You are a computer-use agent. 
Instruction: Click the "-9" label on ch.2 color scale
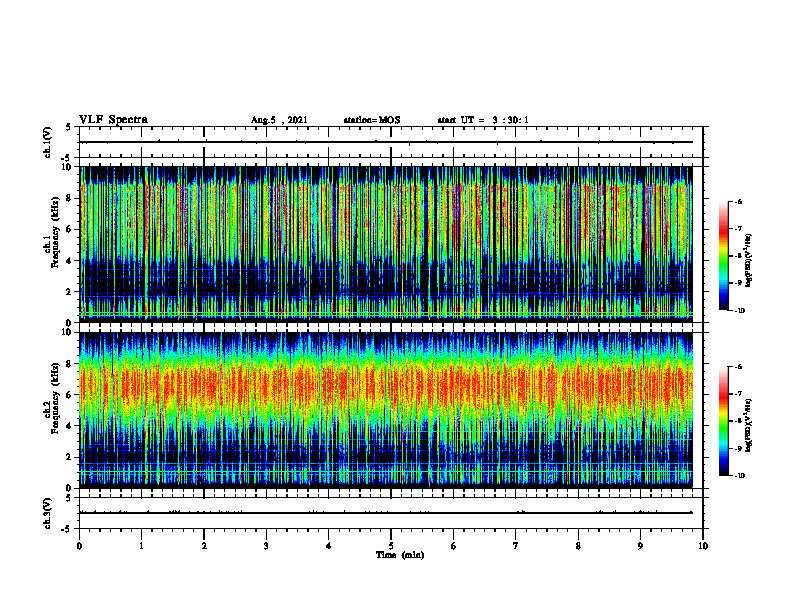pos(739,448)
